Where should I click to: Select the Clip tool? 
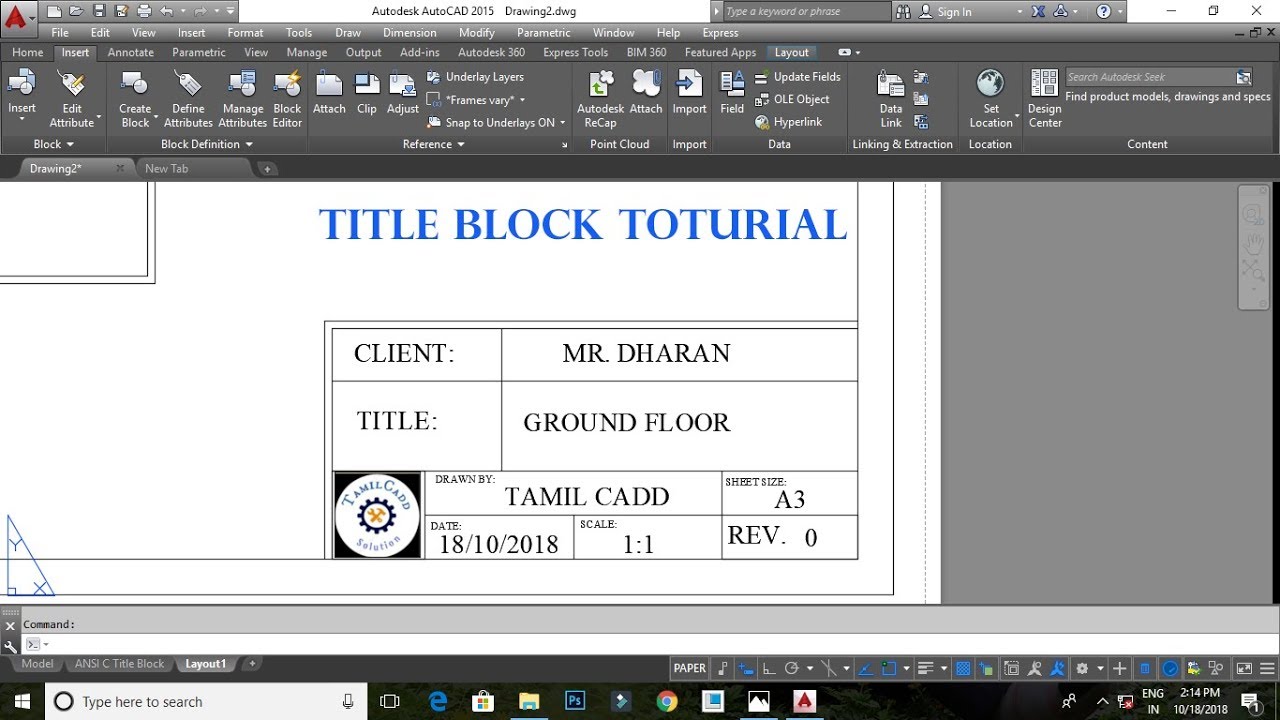point(367,93)
